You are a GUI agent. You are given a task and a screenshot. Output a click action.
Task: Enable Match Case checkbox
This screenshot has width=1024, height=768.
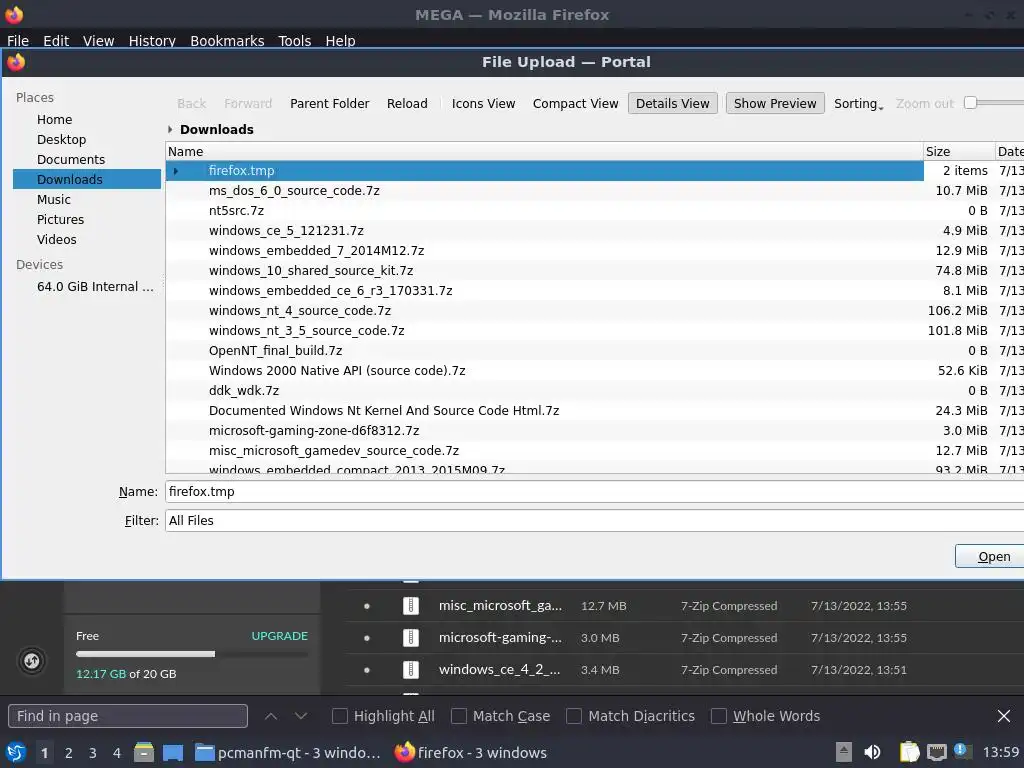pyautogui.click(x=459, y=716)
